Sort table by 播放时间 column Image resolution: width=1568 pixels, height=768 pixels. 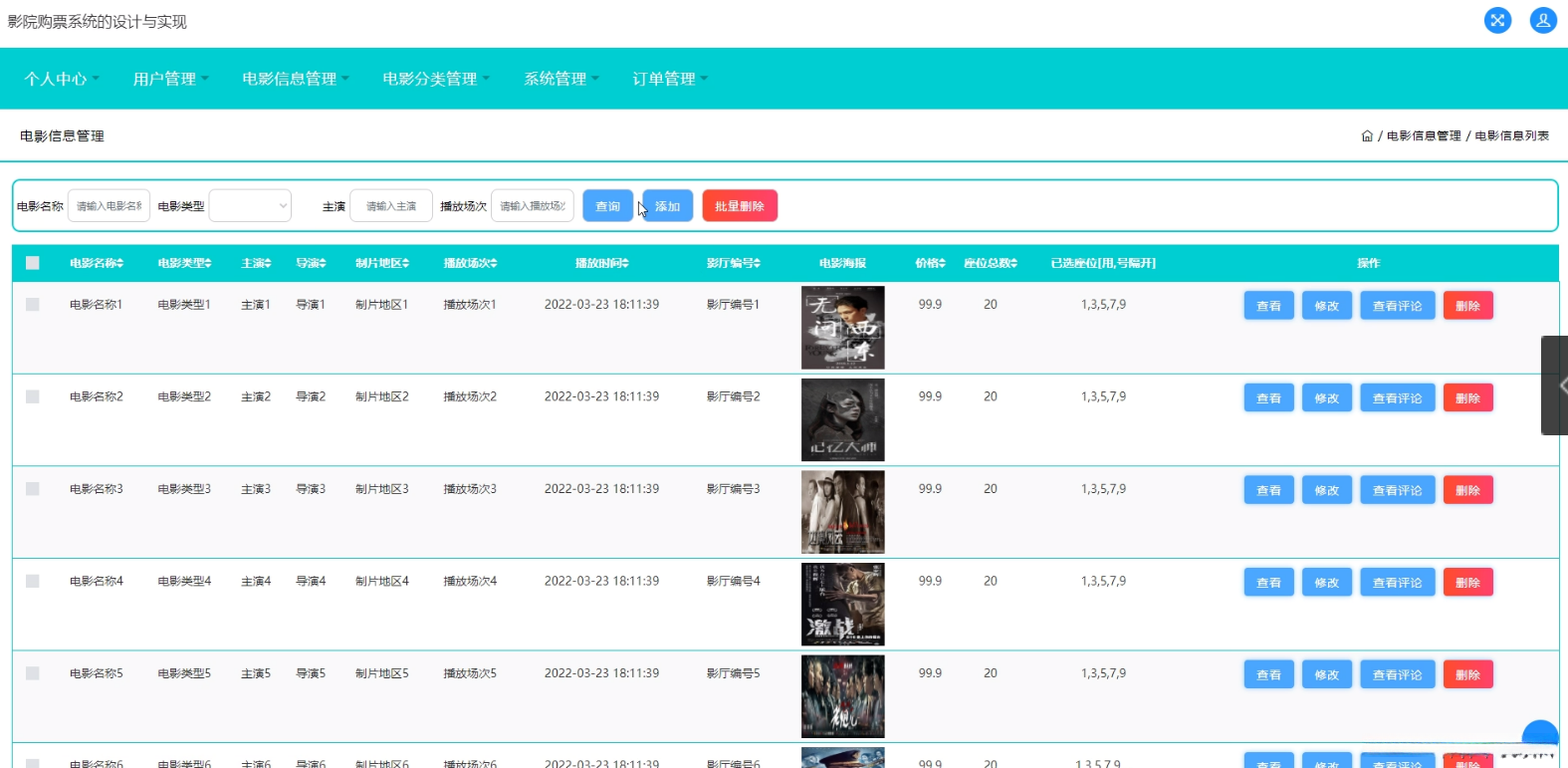tap(601, 263)
